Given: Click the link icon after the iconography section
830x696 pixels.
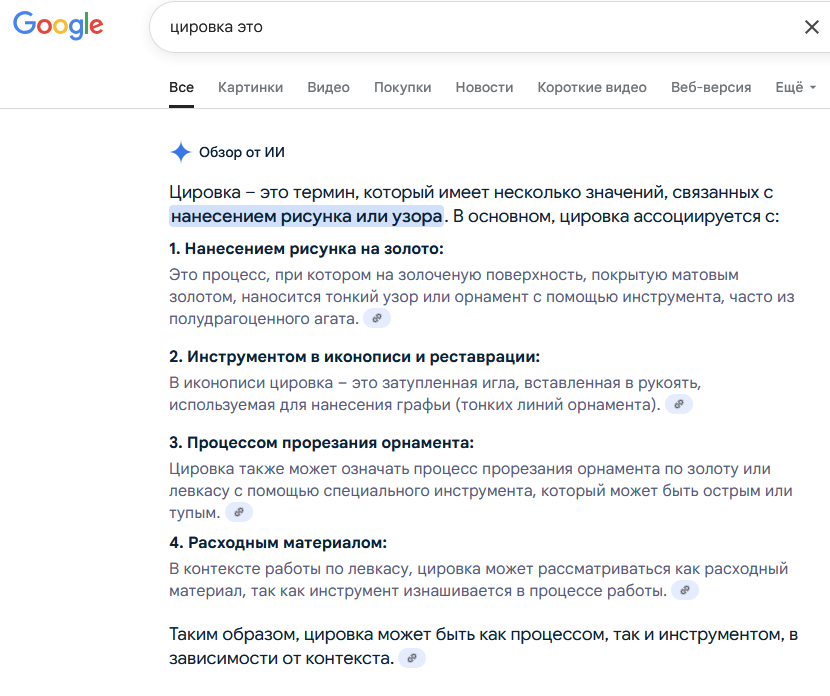Looking at the screenshot, I should 679,405.
